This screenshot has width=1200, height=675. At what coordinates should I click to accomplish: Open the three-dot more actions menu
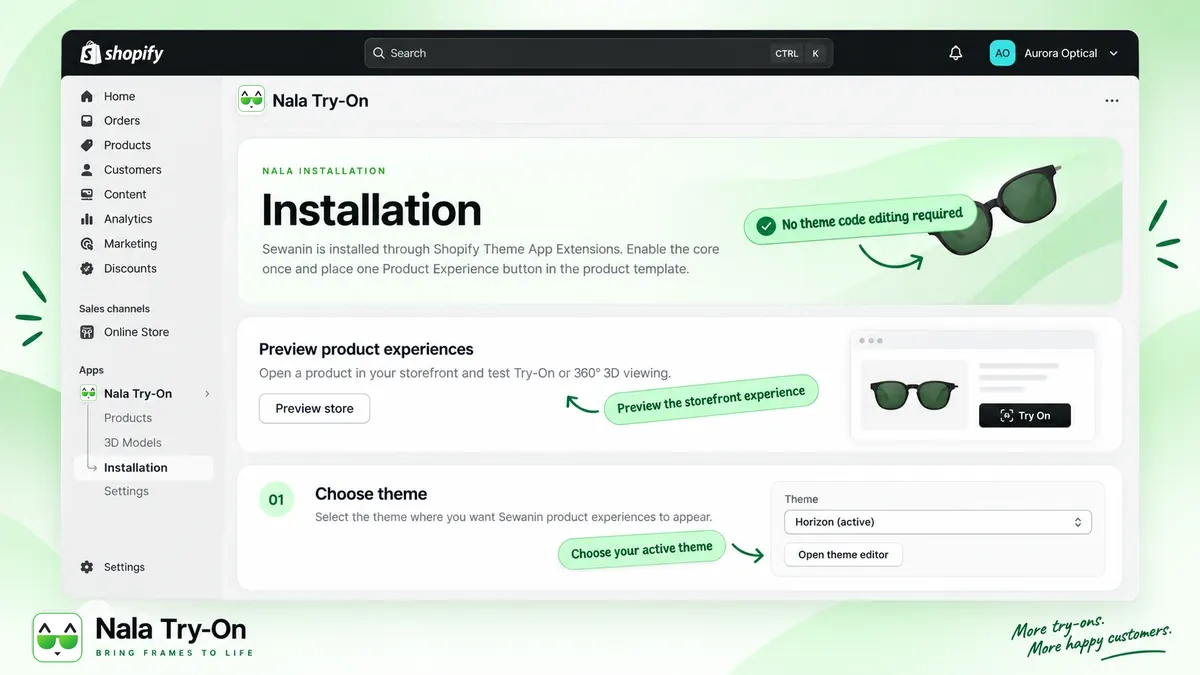pyautogui.click(x=1112, y=101)
